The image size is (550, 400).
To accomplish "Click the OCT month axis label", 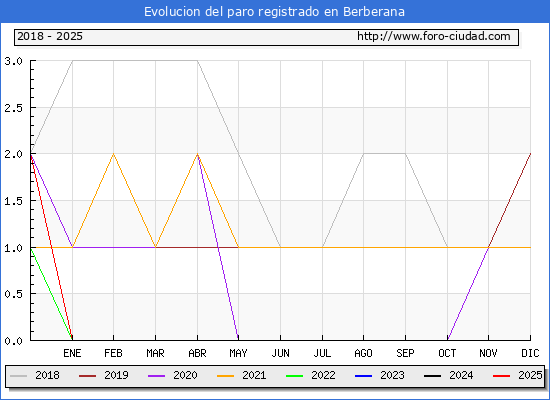I will [x=447, y=353].
